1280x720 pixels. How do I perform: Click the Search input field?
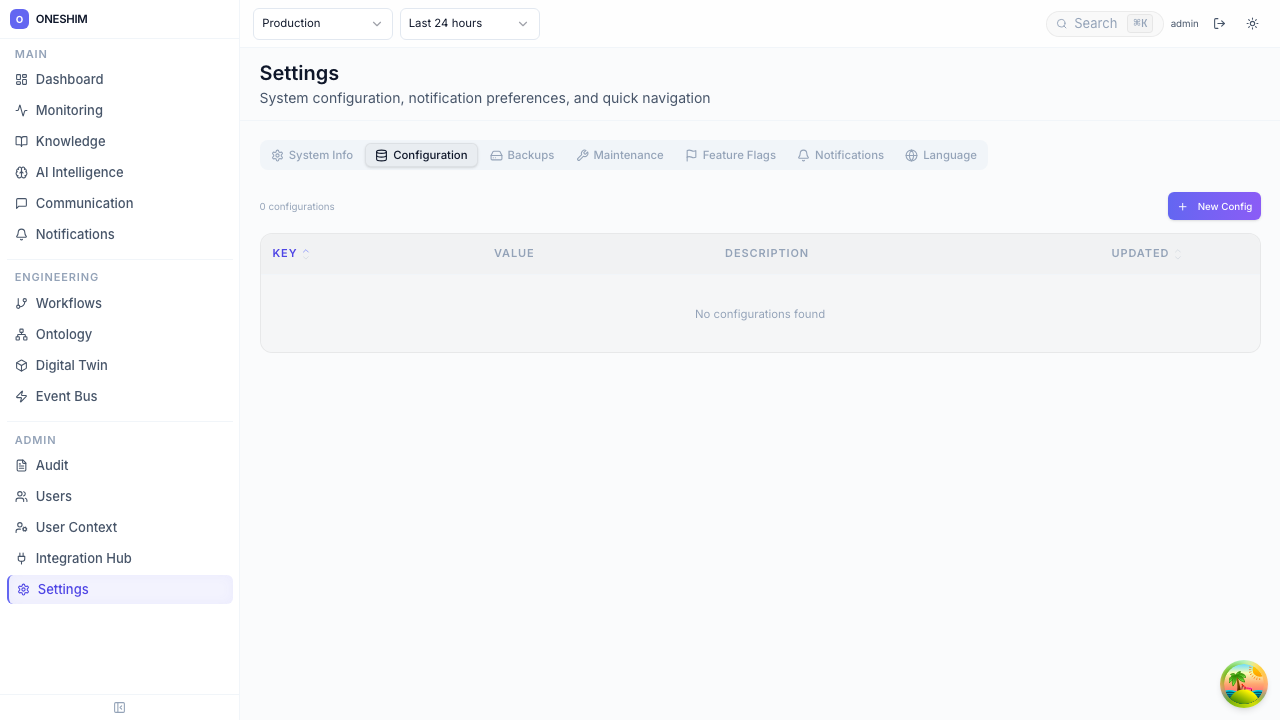[x=1097, y=23]
